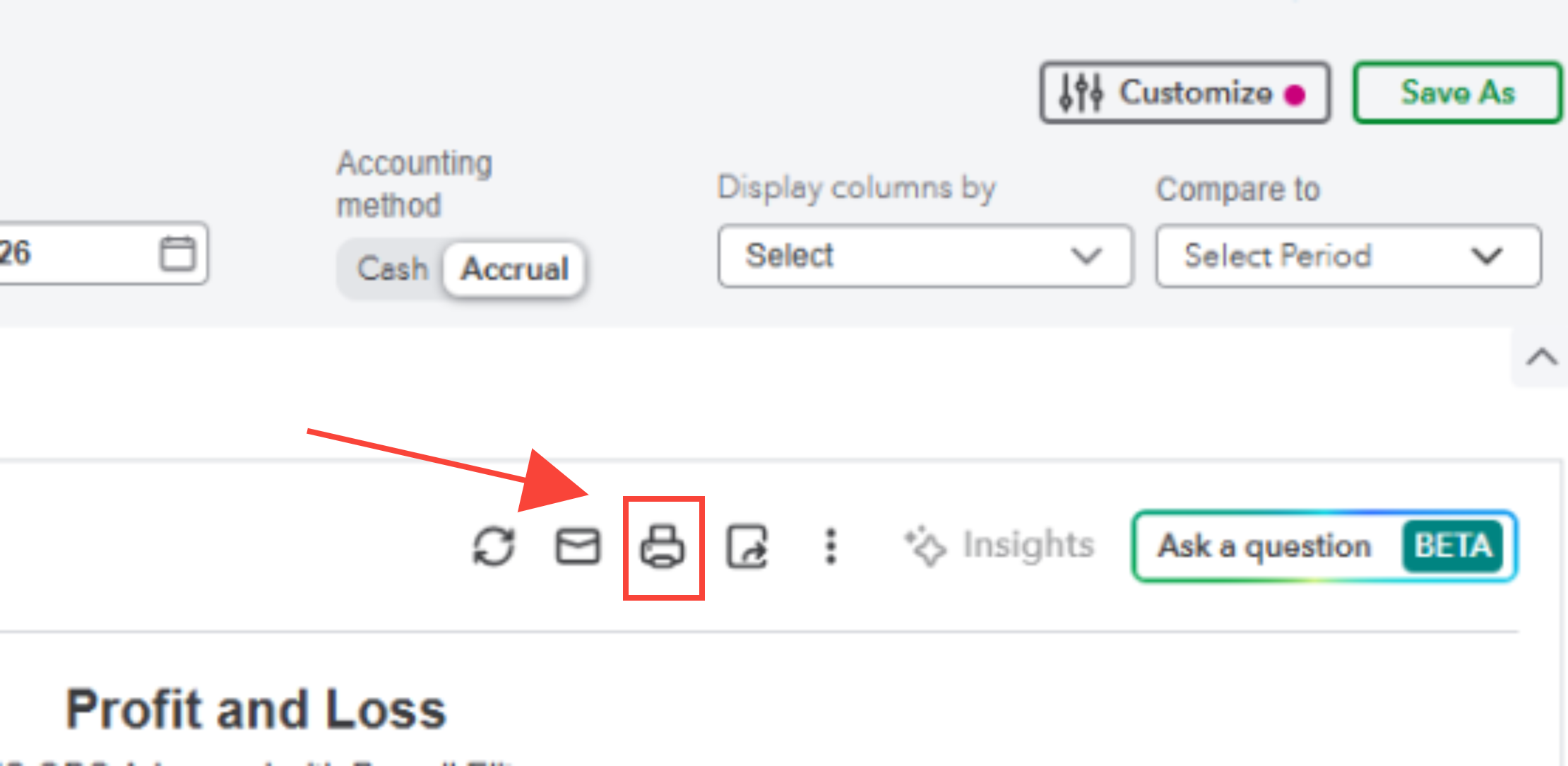Refresh the Profit and Loss report
Screen dimensions: 1568x766
494,547
